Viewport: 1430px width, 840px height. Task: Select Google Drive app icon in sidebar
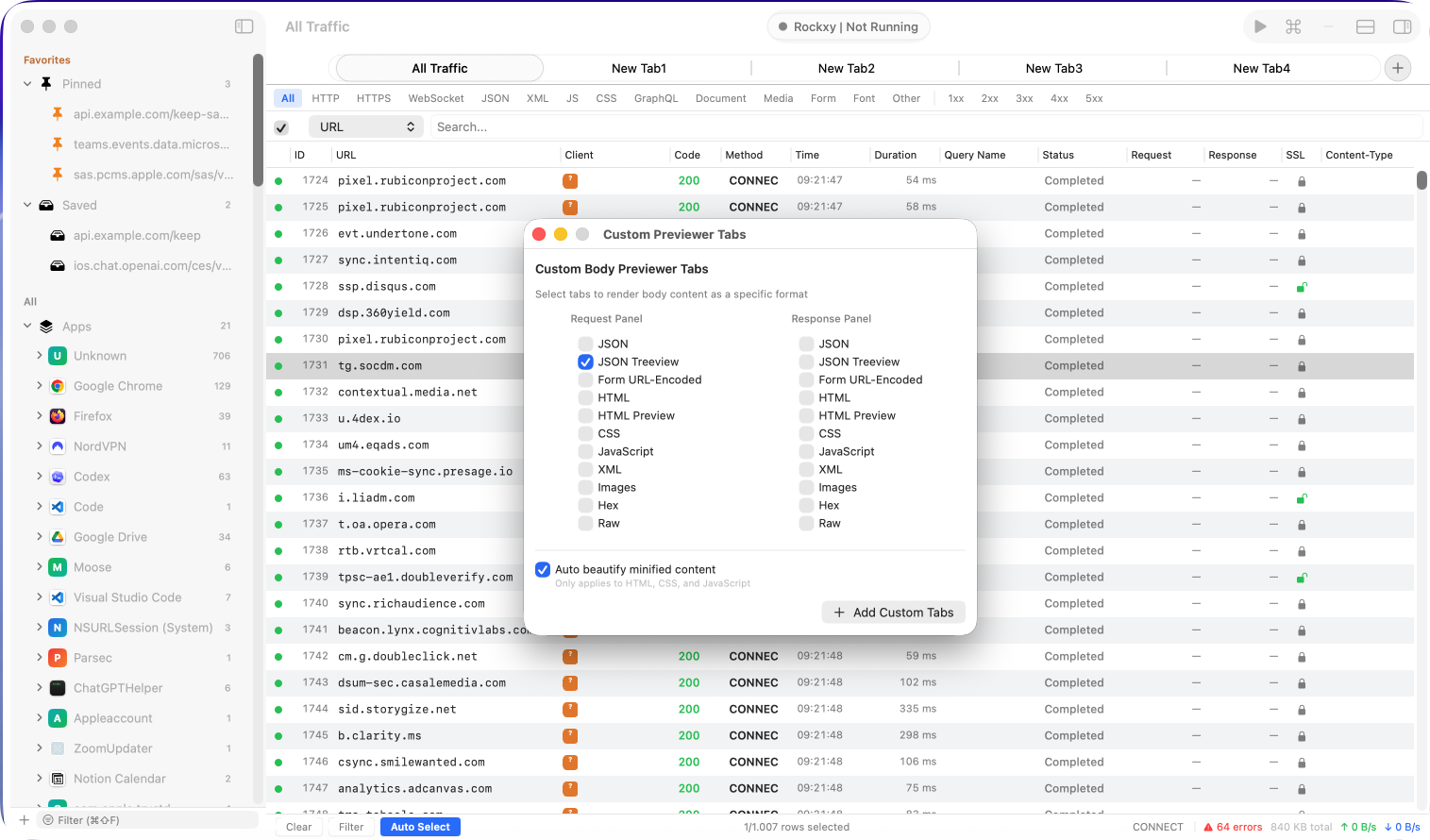coord(58,537)
